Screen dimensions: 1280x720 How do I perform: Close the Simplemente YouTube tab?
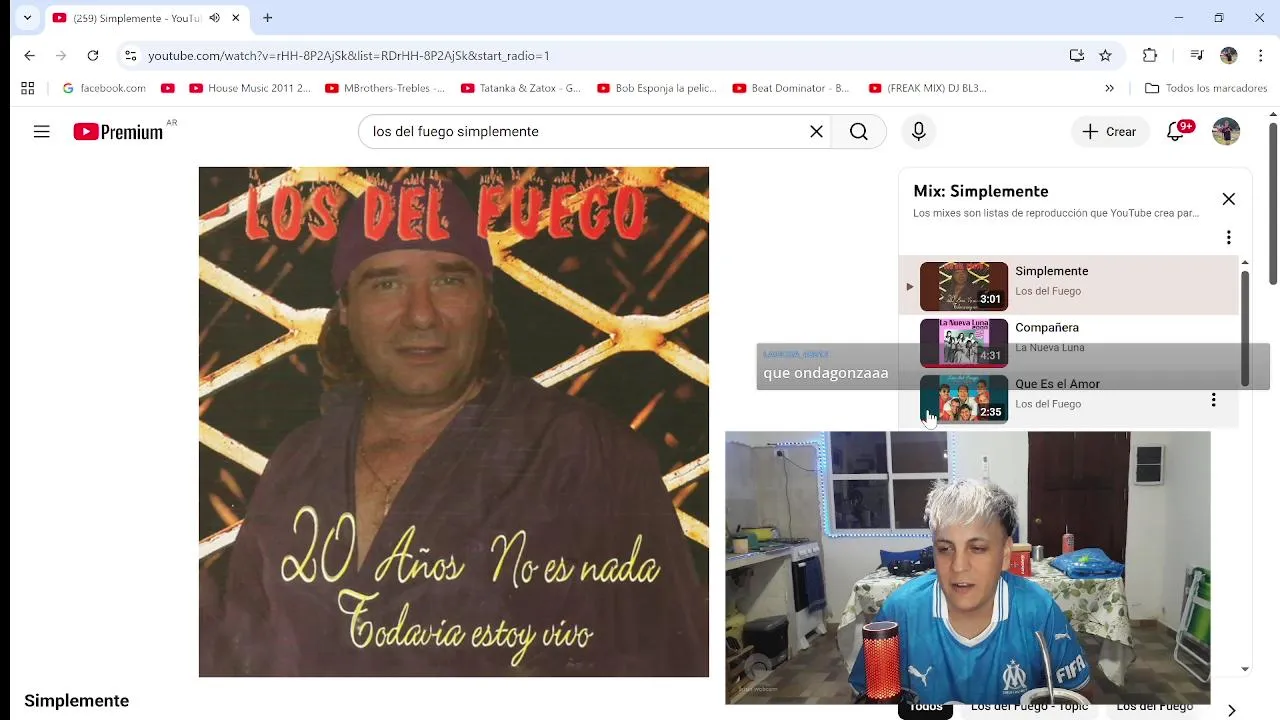(236, 18)
